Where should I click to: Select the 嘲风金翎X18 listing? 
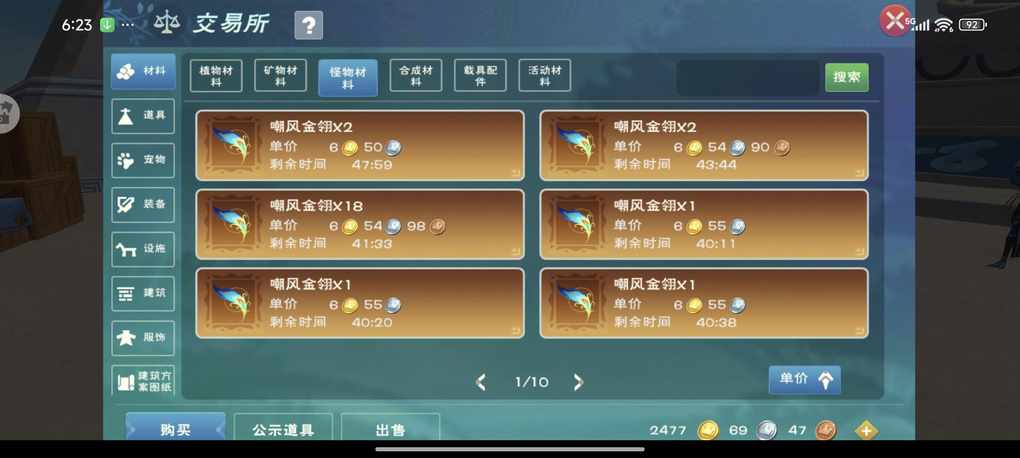(360, 224)
